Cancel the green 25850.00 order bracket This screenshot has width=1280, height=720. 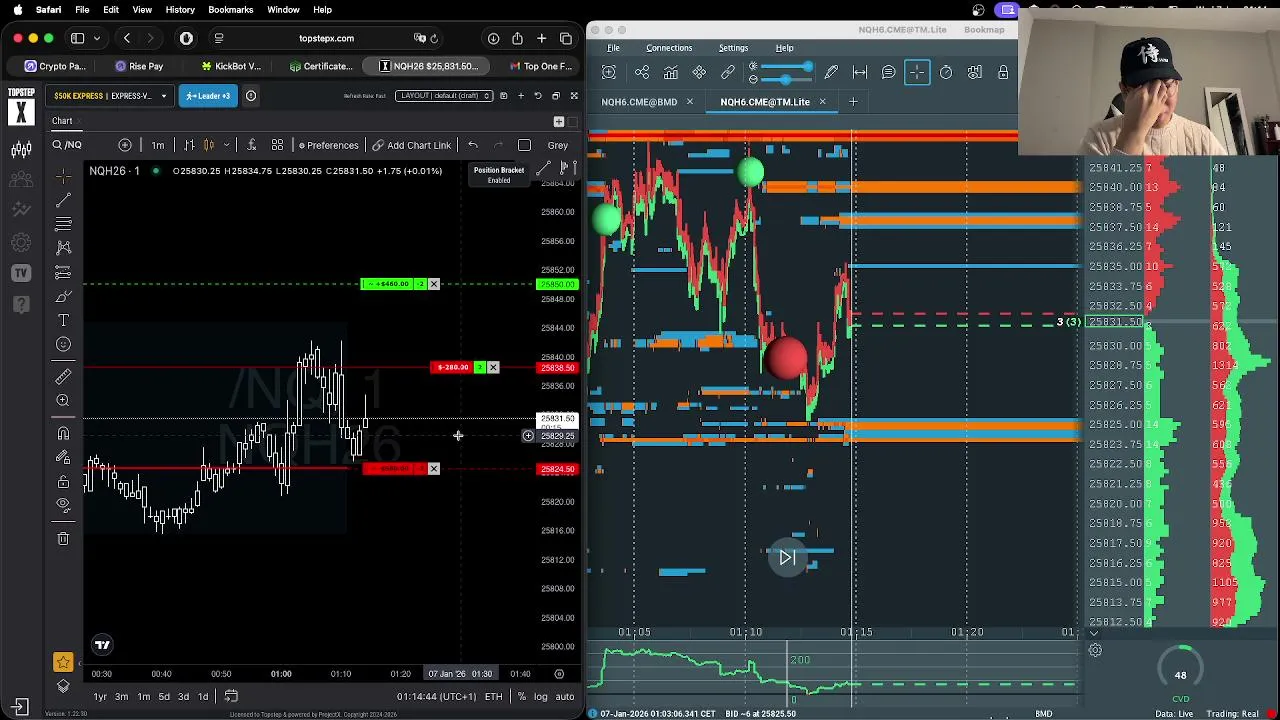click(x=434, y=284)
